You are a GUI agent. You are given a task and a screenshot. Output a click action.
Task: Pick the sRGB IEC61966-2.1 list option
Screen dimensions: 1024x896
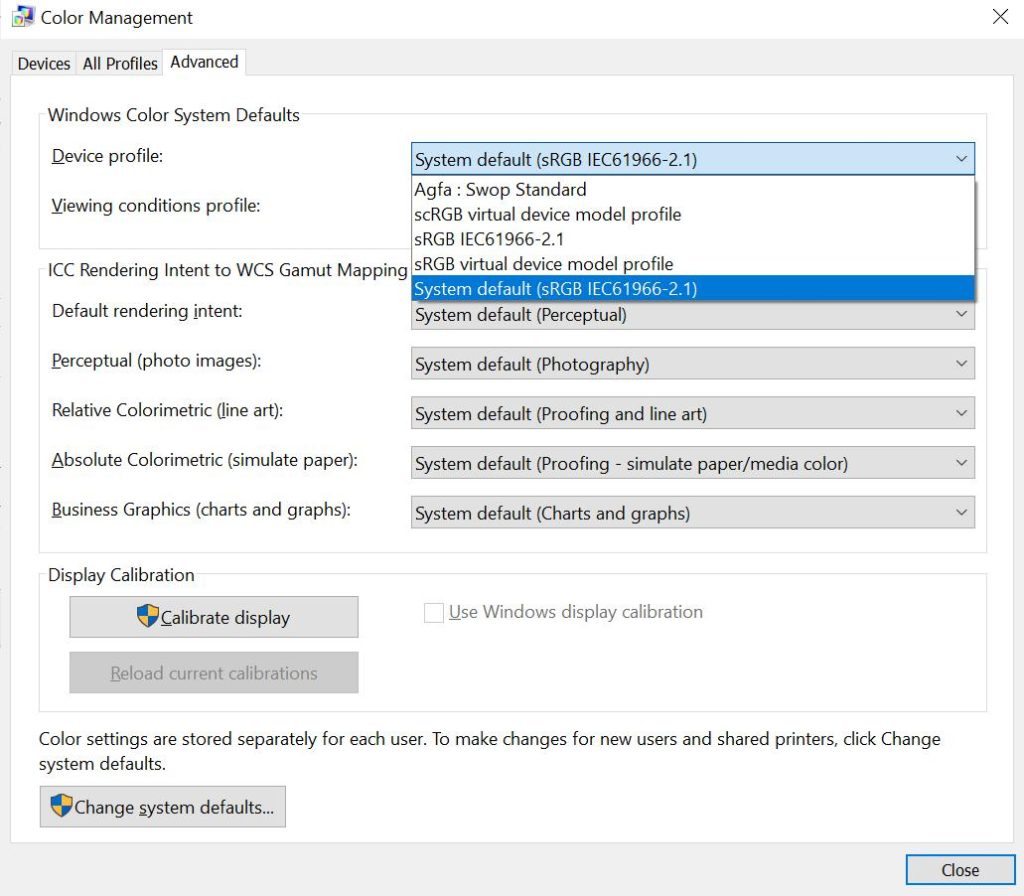[489, 239]
